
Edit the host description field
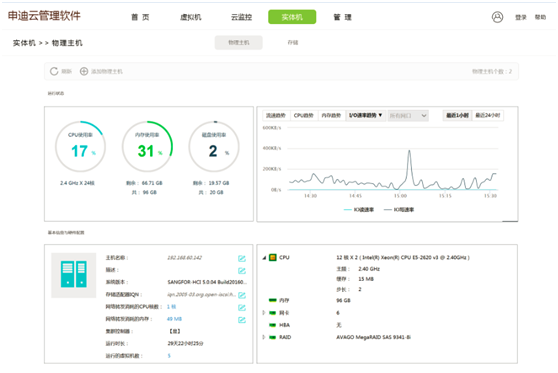click(242, 271)
